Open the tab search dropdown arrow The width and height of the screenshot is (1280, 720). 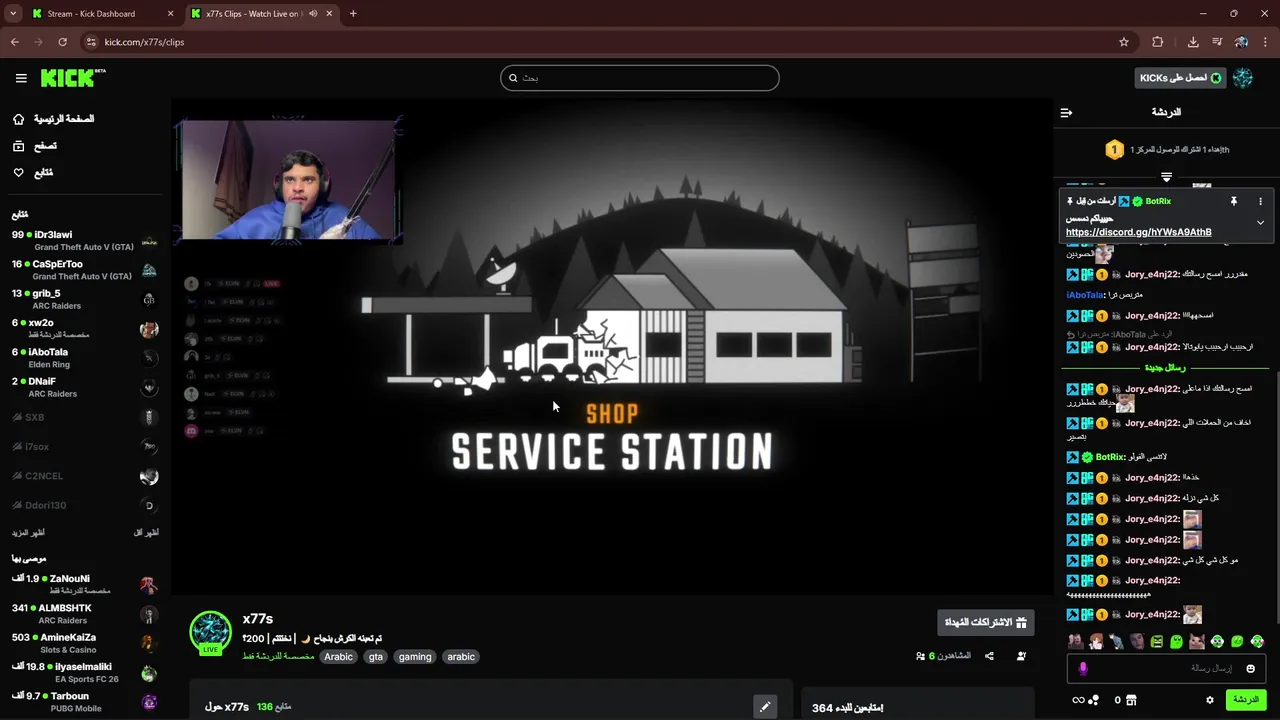pyautogui.click(x=13, y=14)
